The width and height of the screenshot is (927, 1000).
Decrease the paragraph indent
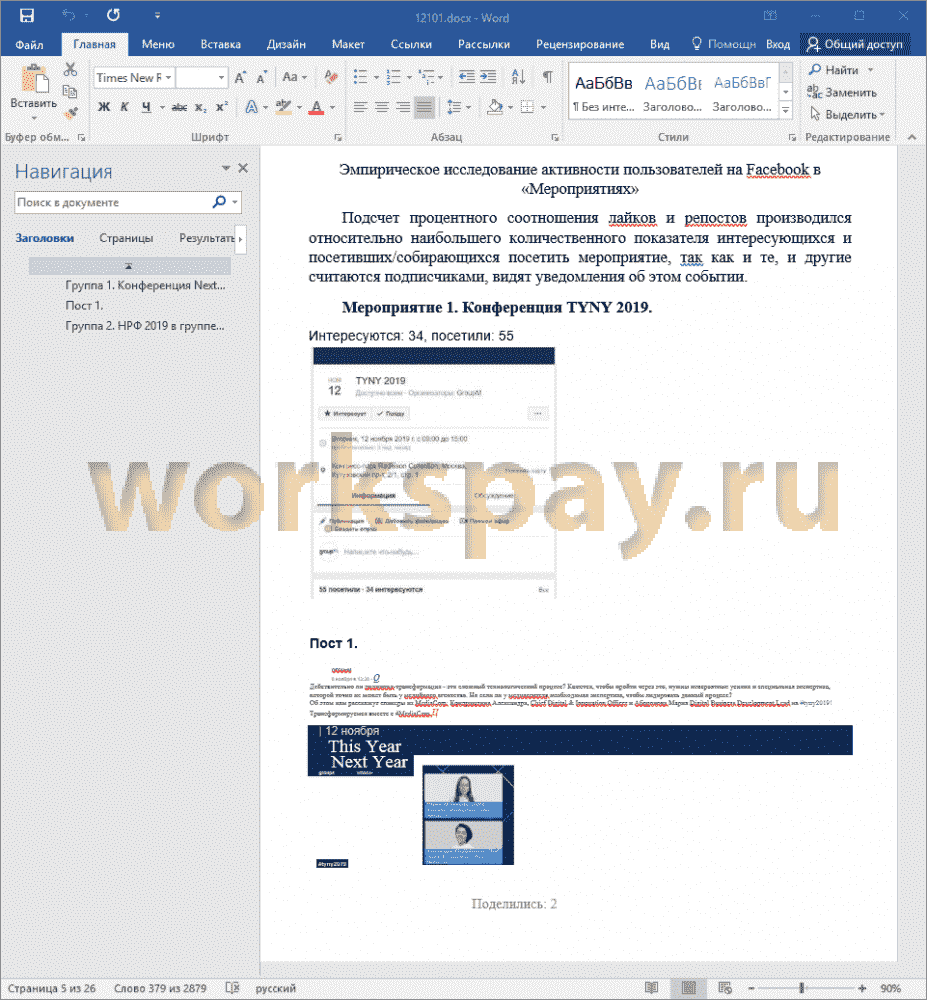pos(467,77)
